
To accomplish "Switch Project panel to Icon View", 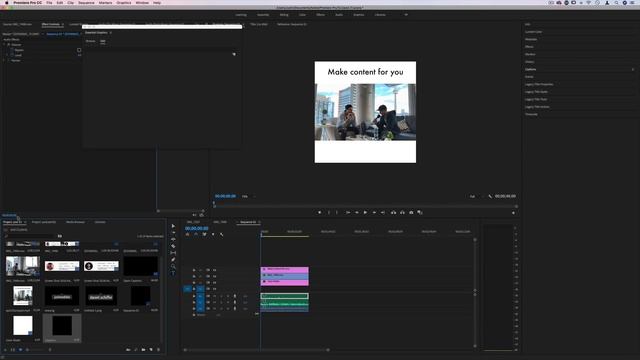I will point(20,350).
